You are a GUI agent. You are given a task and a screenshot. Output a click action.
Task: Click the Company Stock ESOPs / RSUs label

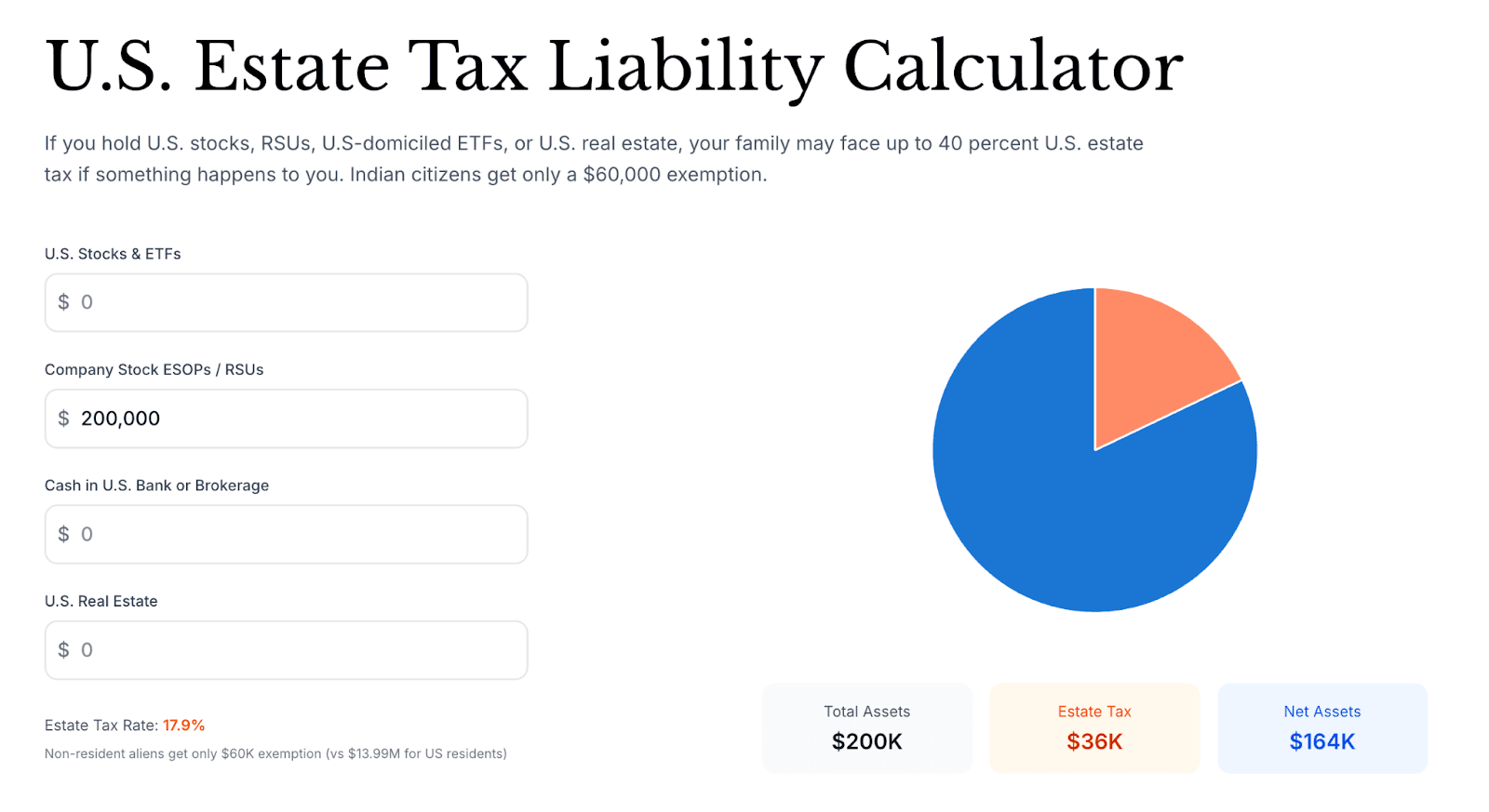(x=154, y=369)
